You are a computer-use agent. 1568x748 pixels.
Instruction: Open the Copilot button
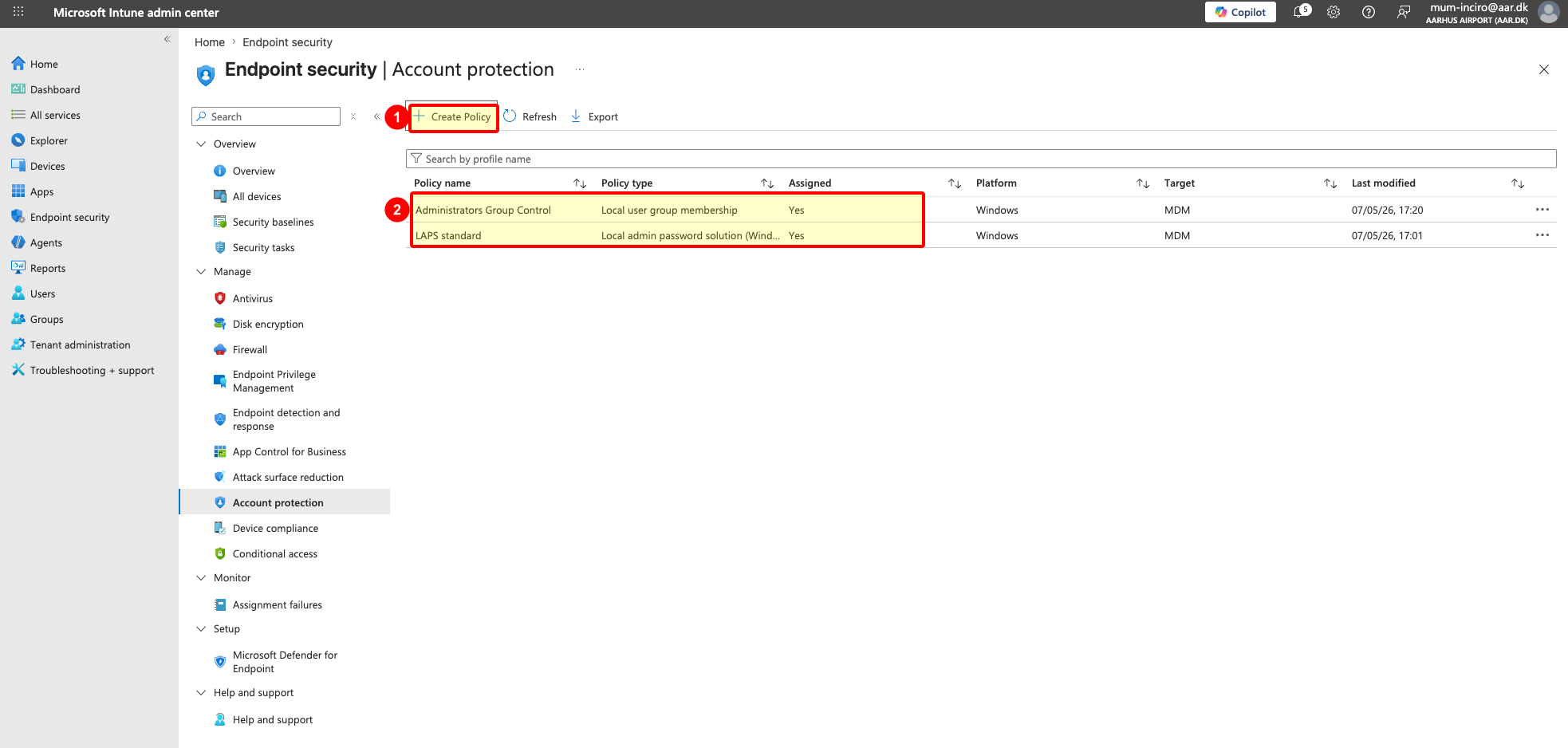pos(1240,12)
